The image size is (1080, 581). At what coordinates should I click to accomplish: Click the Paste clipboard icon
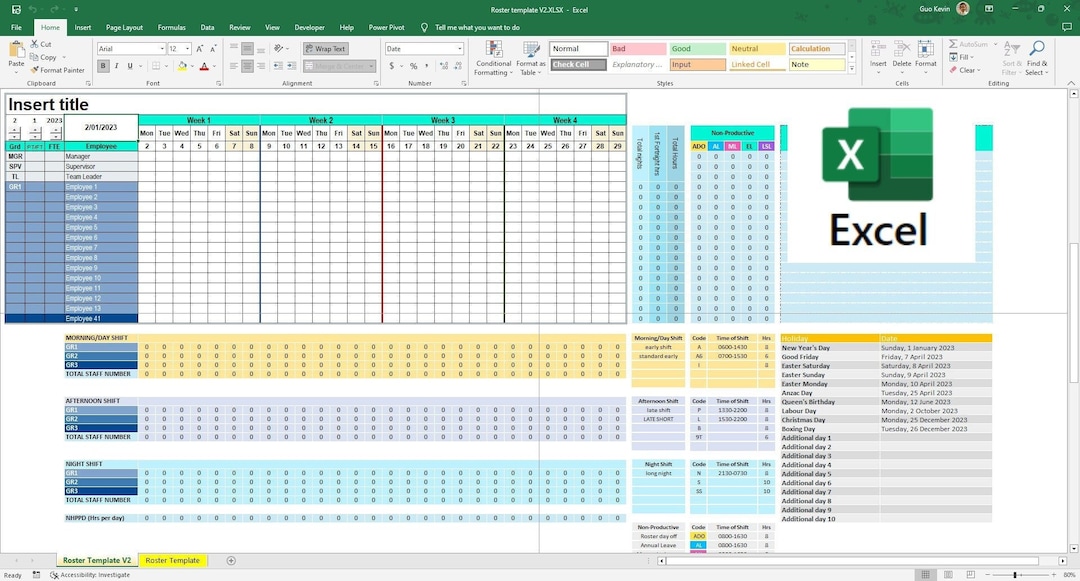click(16, 50)
